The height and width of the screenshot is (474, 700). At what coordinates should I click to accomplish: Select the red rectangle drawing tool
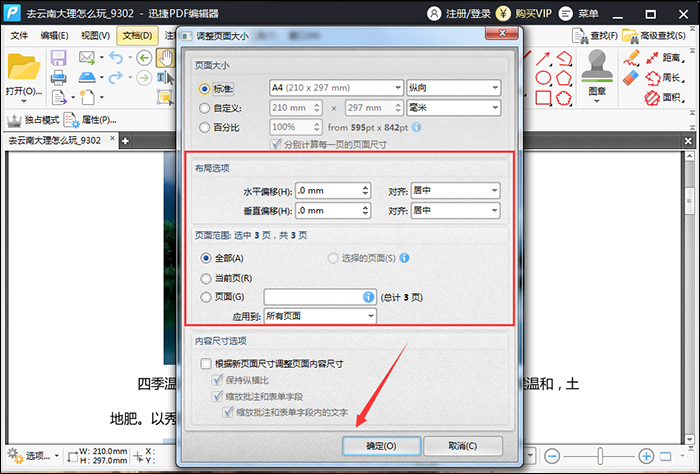coord(543,98)
